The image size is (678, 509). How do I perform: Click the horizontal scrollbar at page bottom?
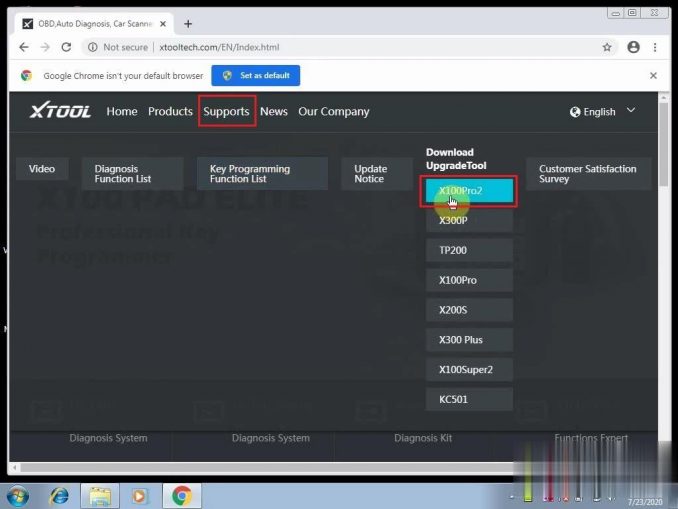(267, 467)
